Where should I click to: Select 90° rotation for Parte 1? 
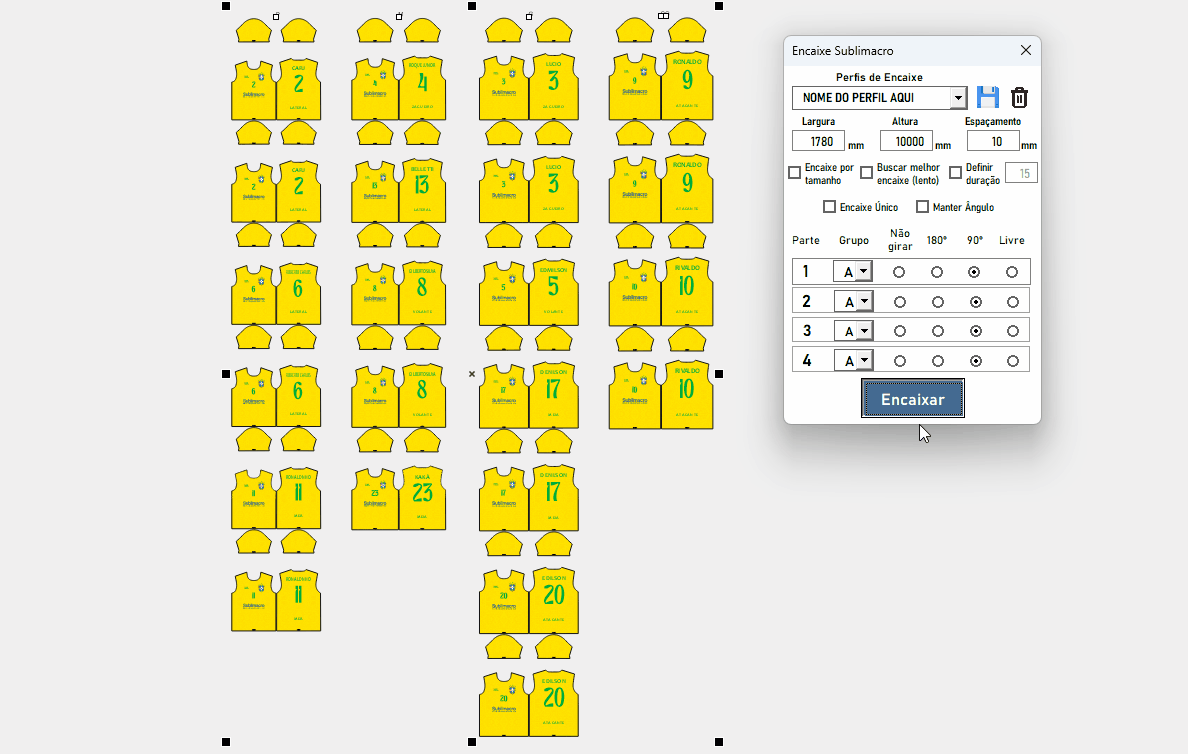pos(974,271)
